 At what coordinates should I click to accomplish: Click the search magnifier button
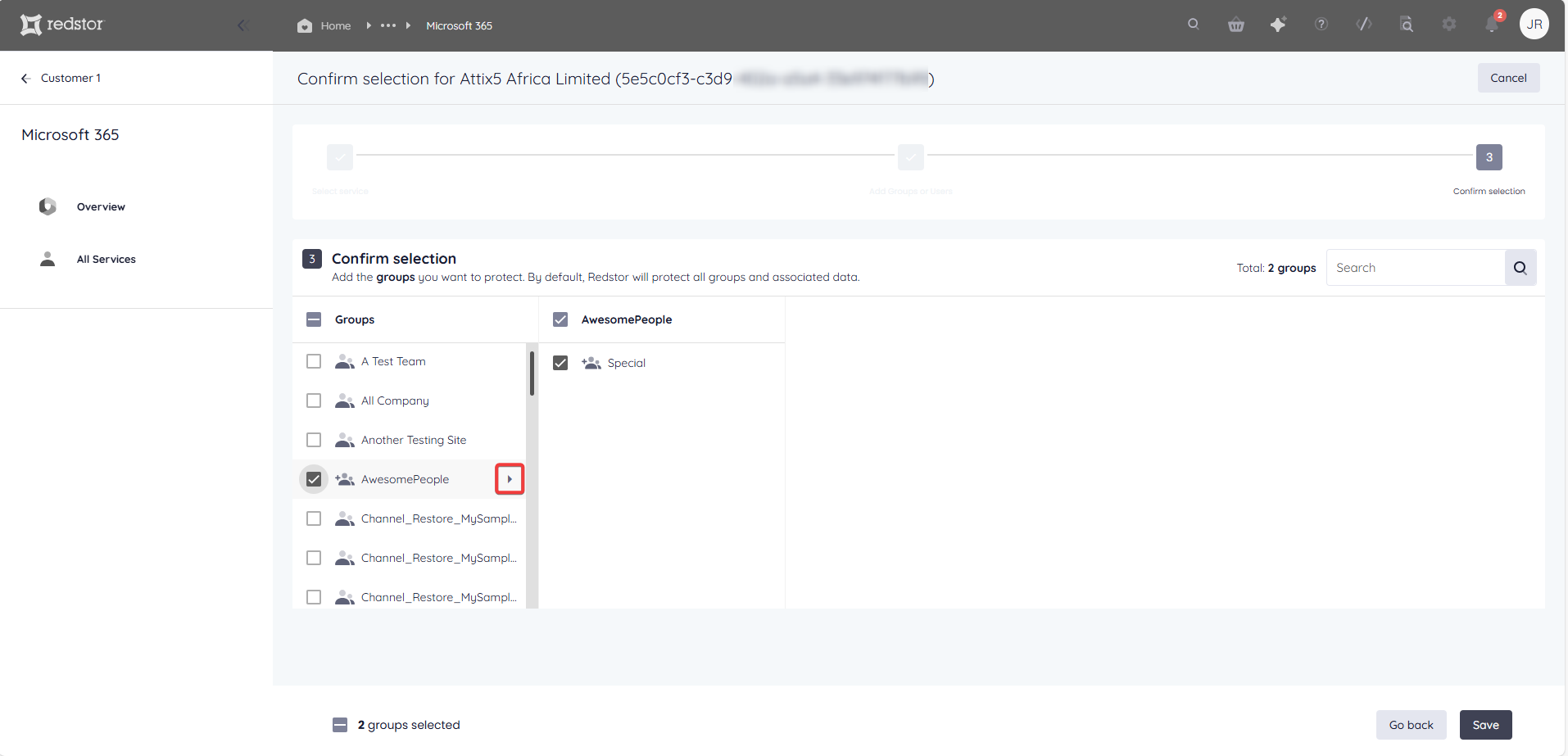1520,268
